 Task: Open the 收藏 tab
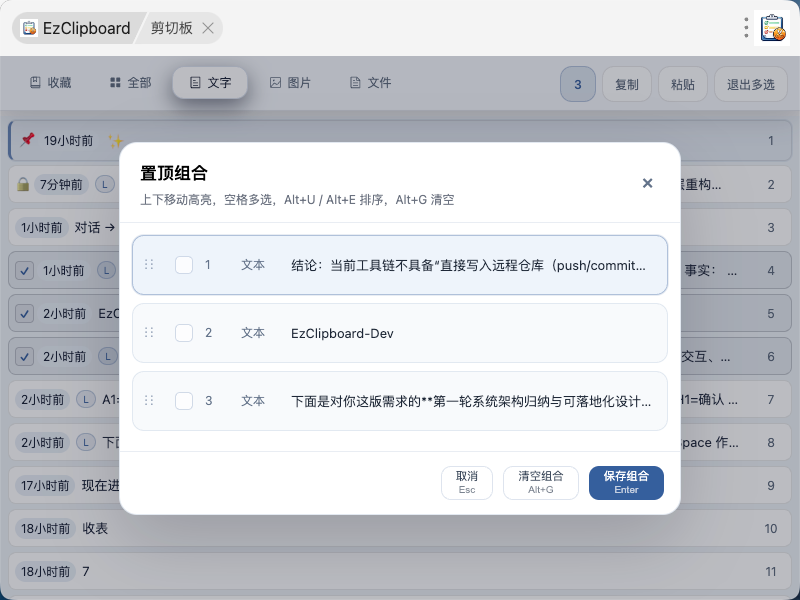(51, 83)
